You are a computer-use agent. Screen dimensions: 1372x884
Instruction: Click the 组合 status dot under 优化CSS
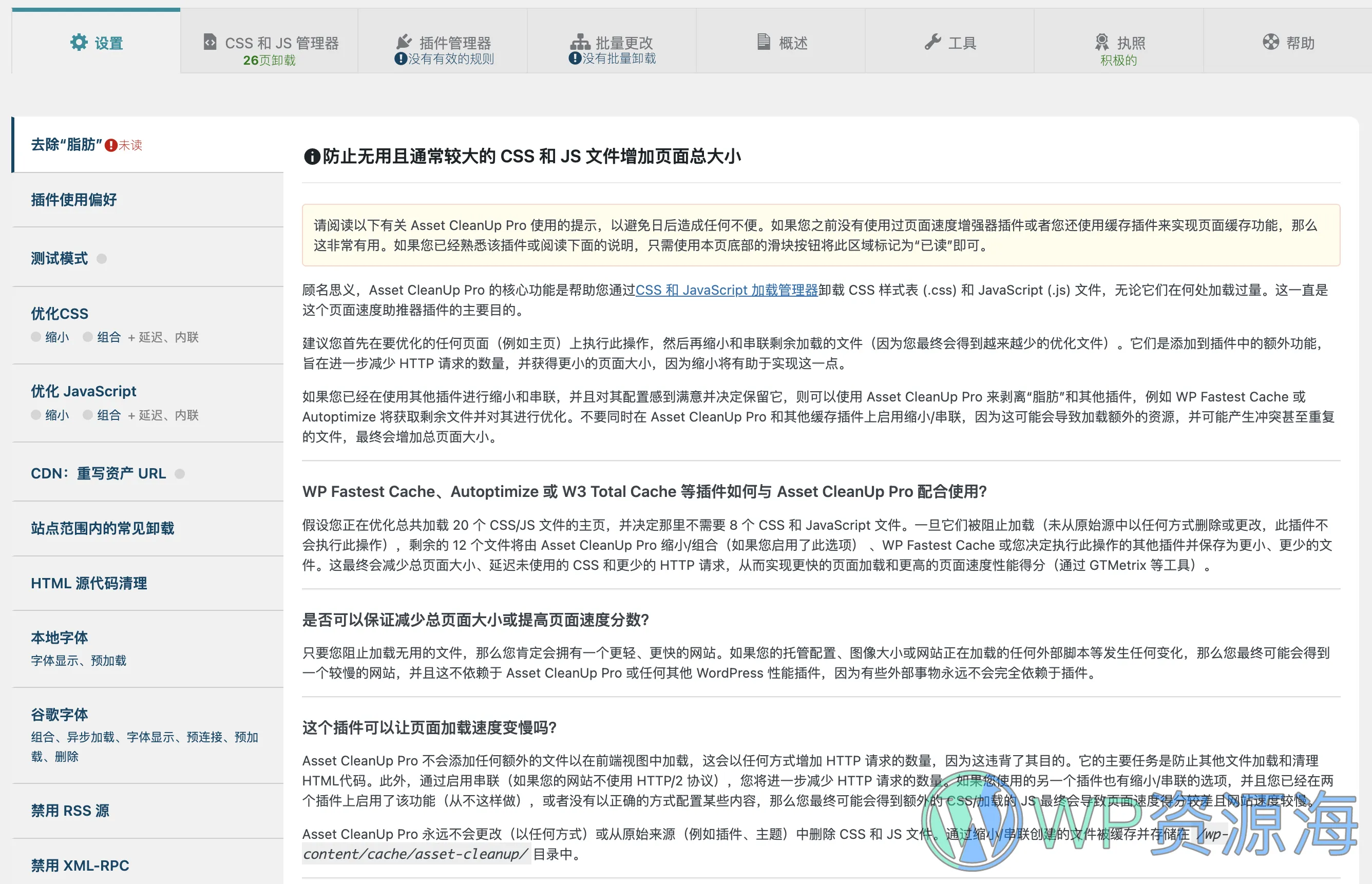(87, 337)
